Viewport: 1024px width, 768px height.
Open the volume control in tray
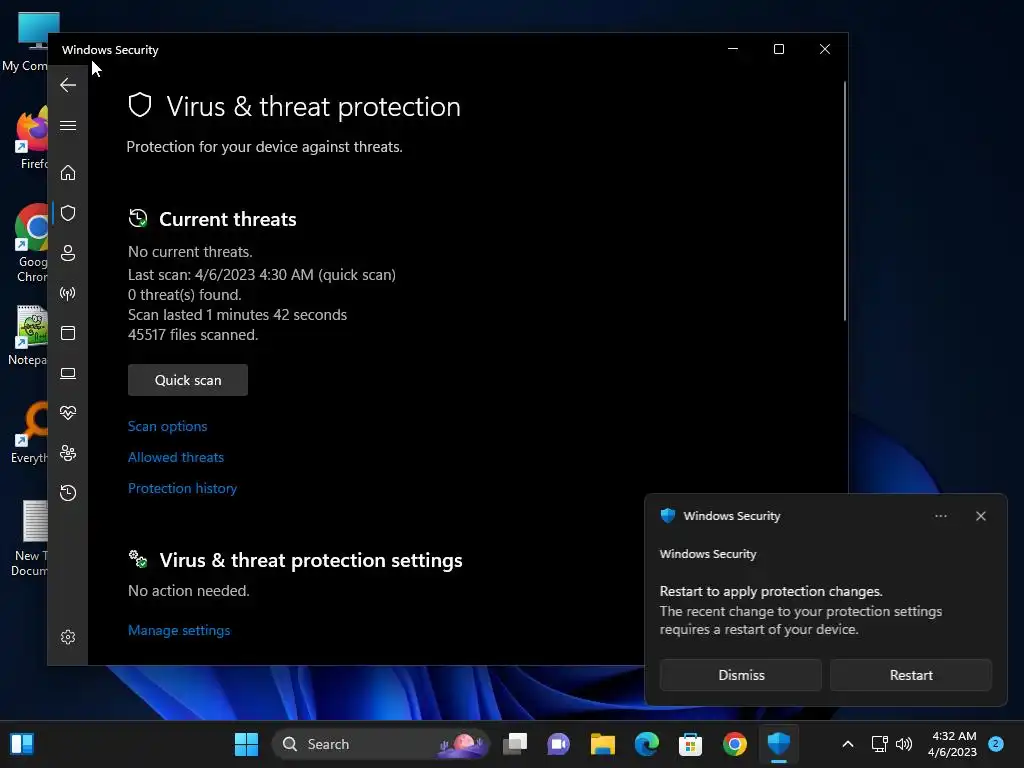tap(904, 744)
